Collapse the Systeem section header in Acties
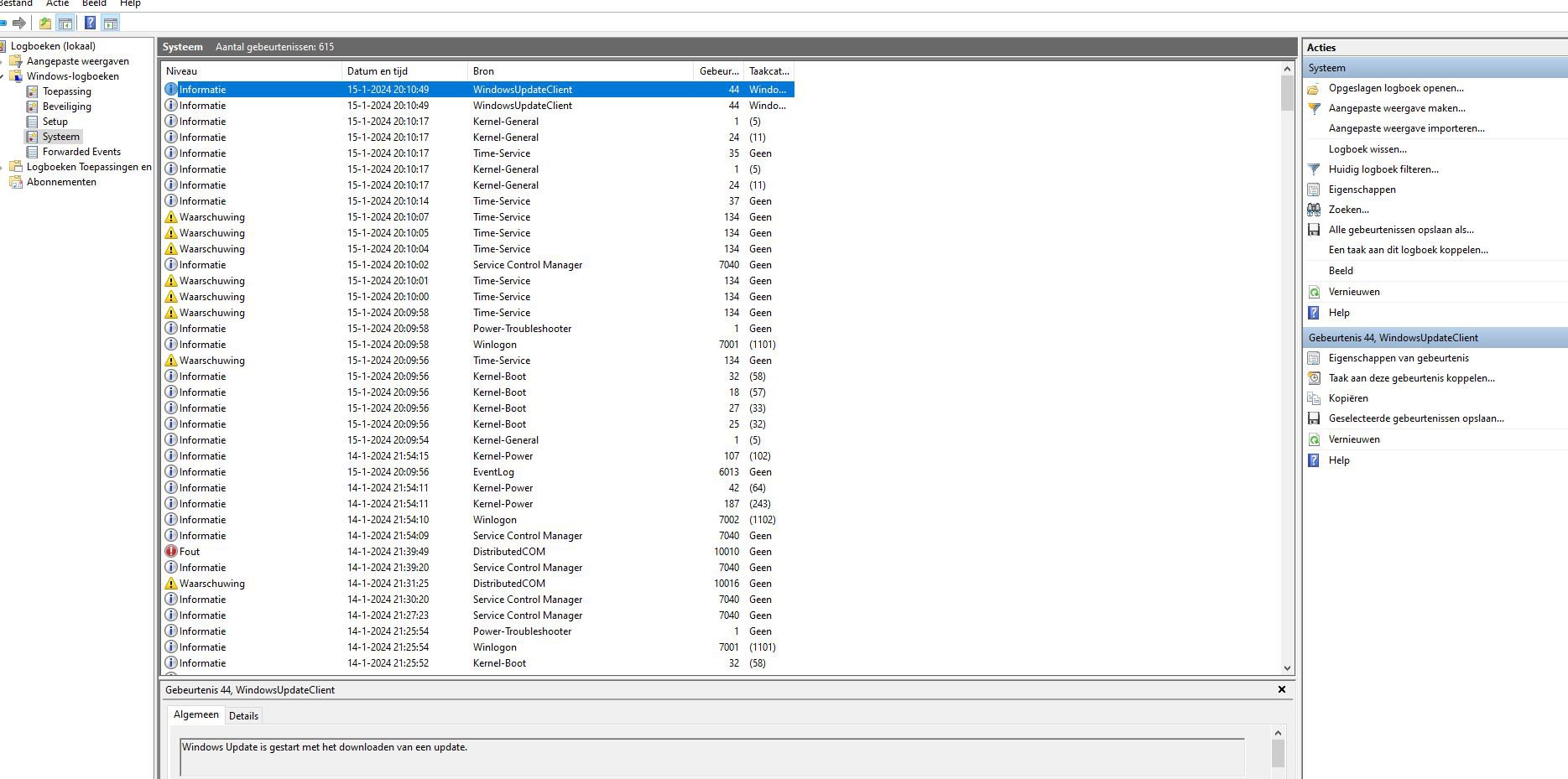Image resolution: width=1568 pixels, height=779 pixels. (x=1435, y=68)
